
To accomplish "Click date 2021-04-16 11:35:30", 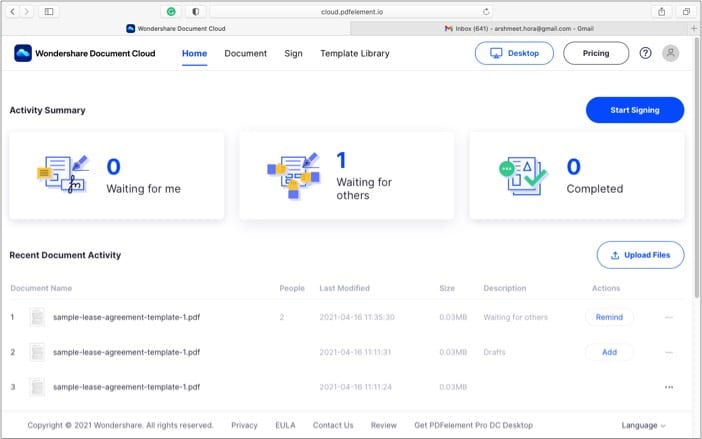I will point(357,317).
